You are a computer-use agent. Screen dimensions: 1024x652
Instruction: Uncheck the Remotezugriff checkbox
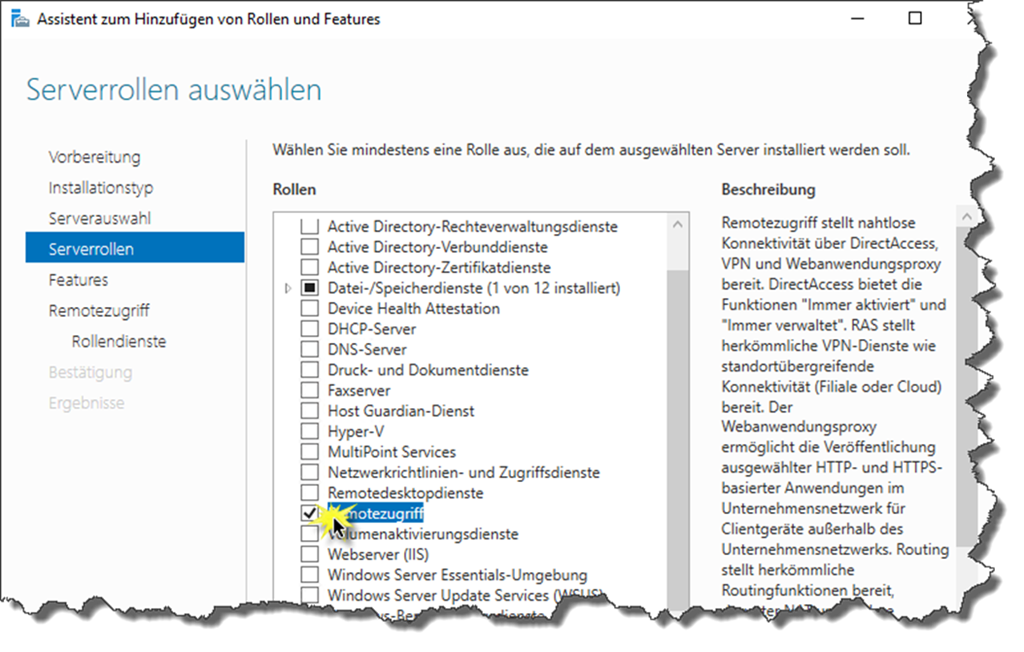pos(310,513)
